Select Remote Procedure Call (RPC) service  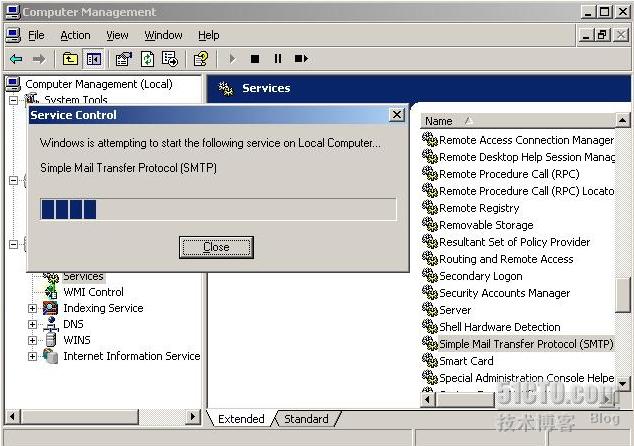[x=509, y=174]
